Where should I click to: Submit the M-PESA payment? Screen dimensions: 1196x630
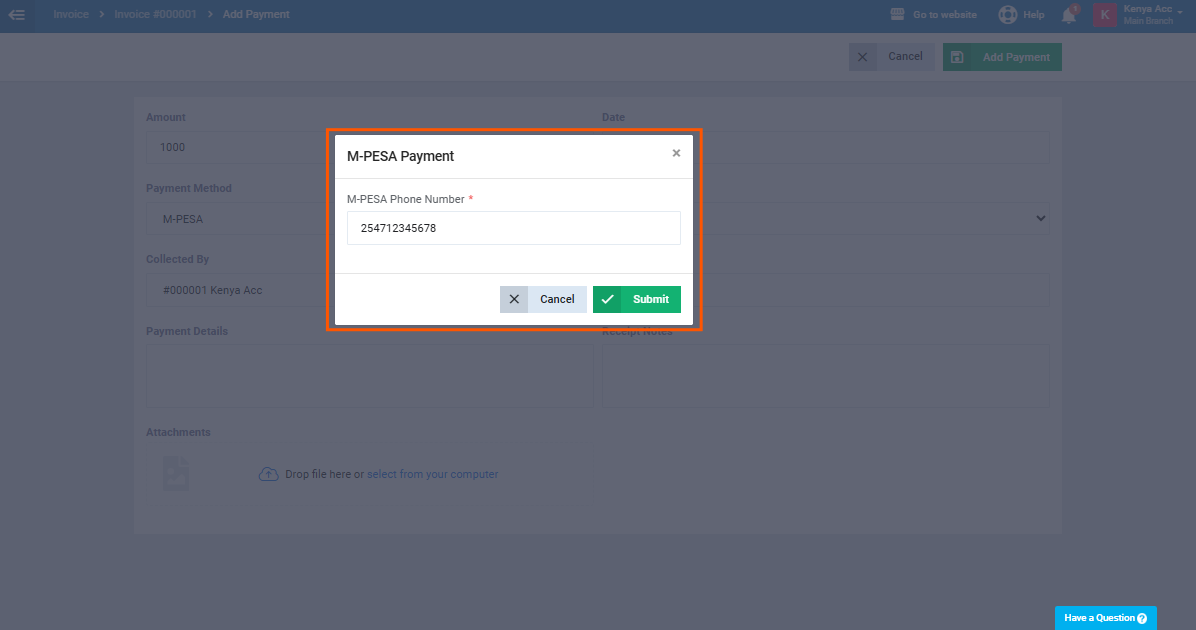[637, 299]
